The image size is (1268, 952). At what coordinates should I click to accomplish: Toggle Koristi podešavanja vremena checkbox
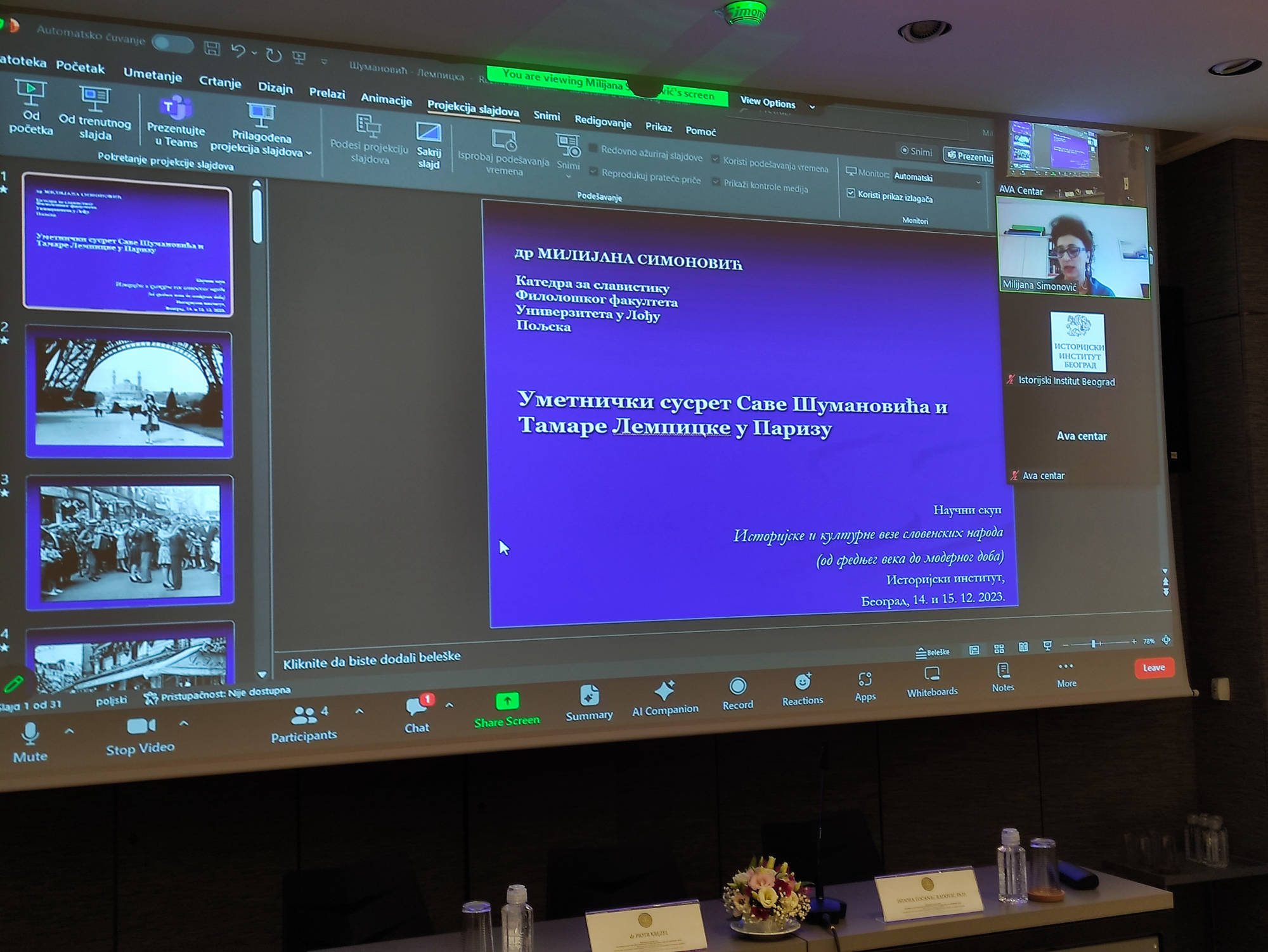click(x=716, y=159)
